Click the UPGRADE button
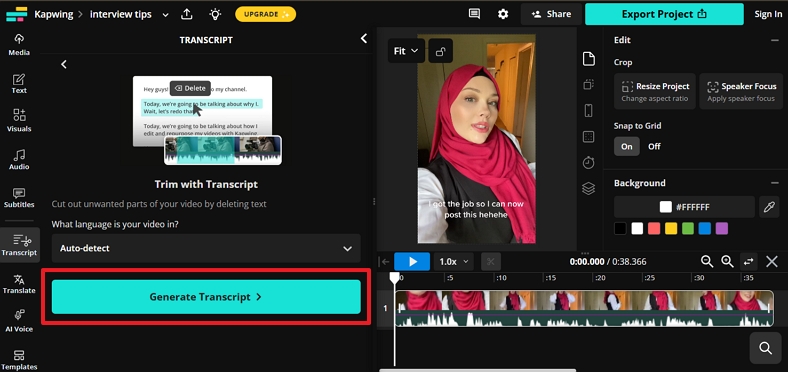788x372 pixels. click(x=265, y=14)
